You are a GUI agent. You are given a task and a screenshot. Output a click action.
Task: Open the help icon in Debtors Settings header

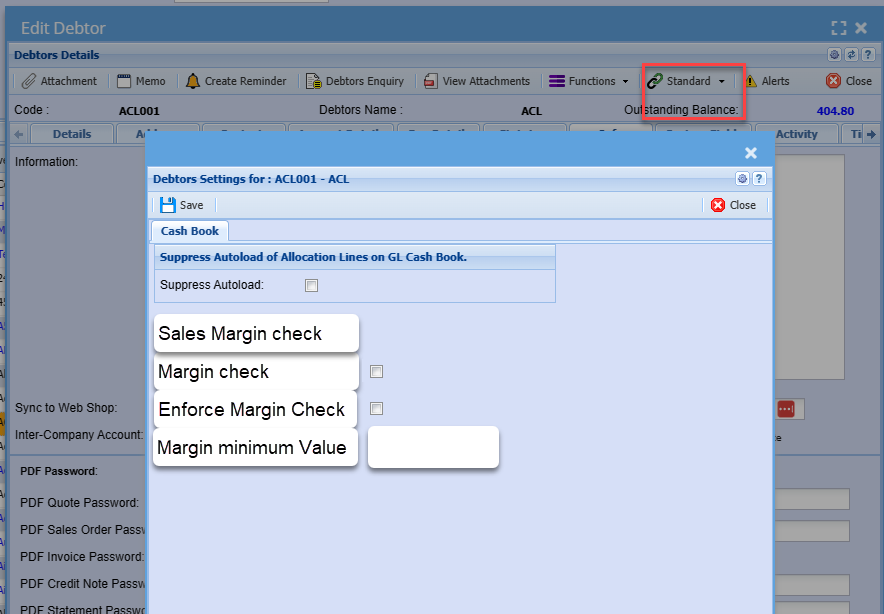[x=759, y=179]
